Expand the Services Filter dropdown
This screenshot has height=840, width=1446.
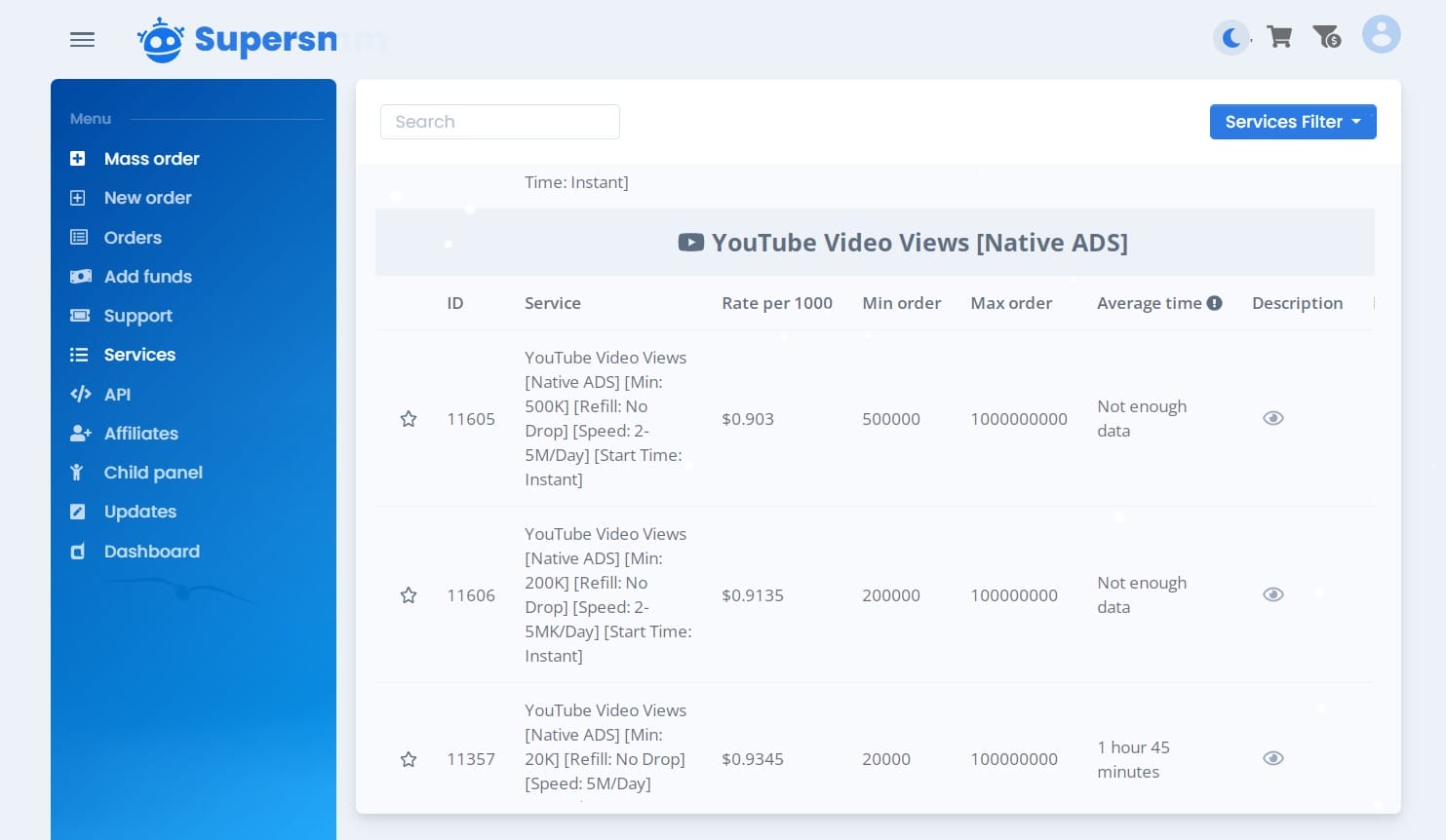tap(1292, 122)
